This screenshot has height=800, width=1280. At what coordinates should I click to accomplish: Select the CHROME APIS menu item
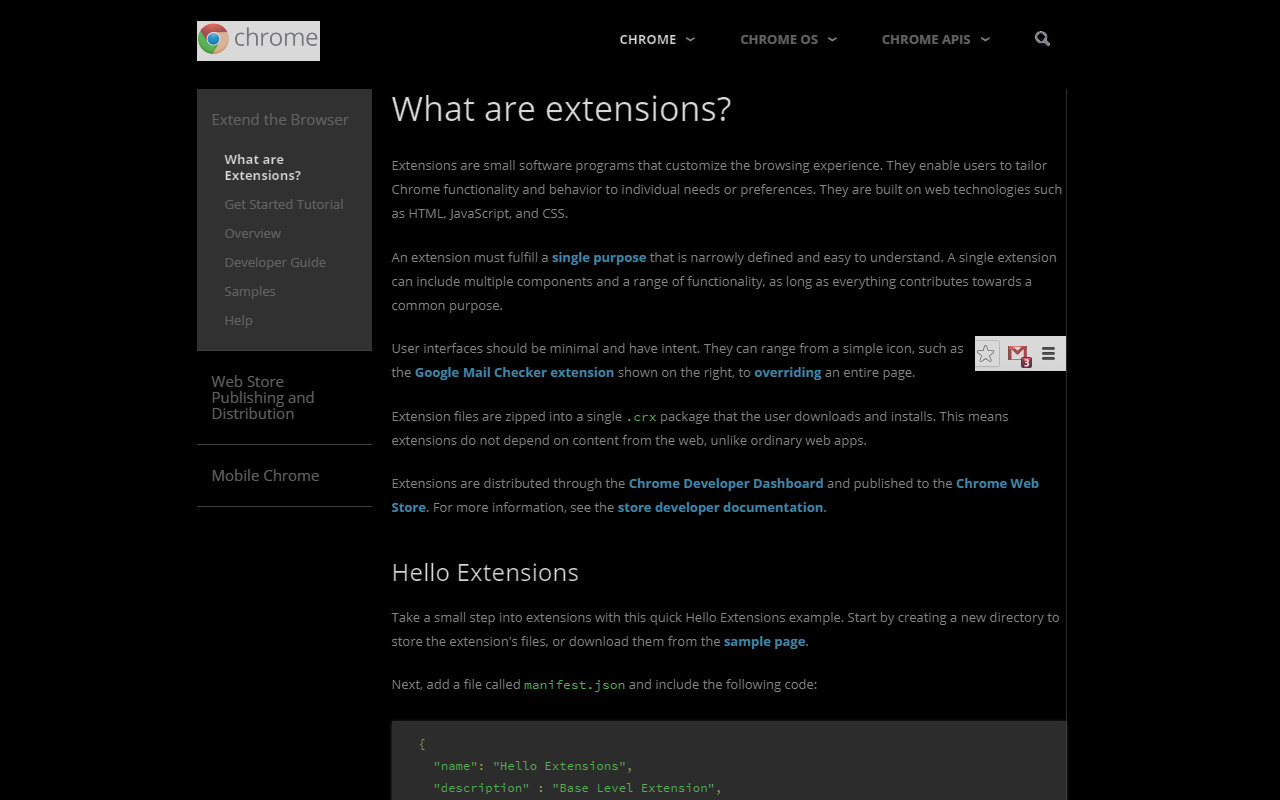pos(926,39)
